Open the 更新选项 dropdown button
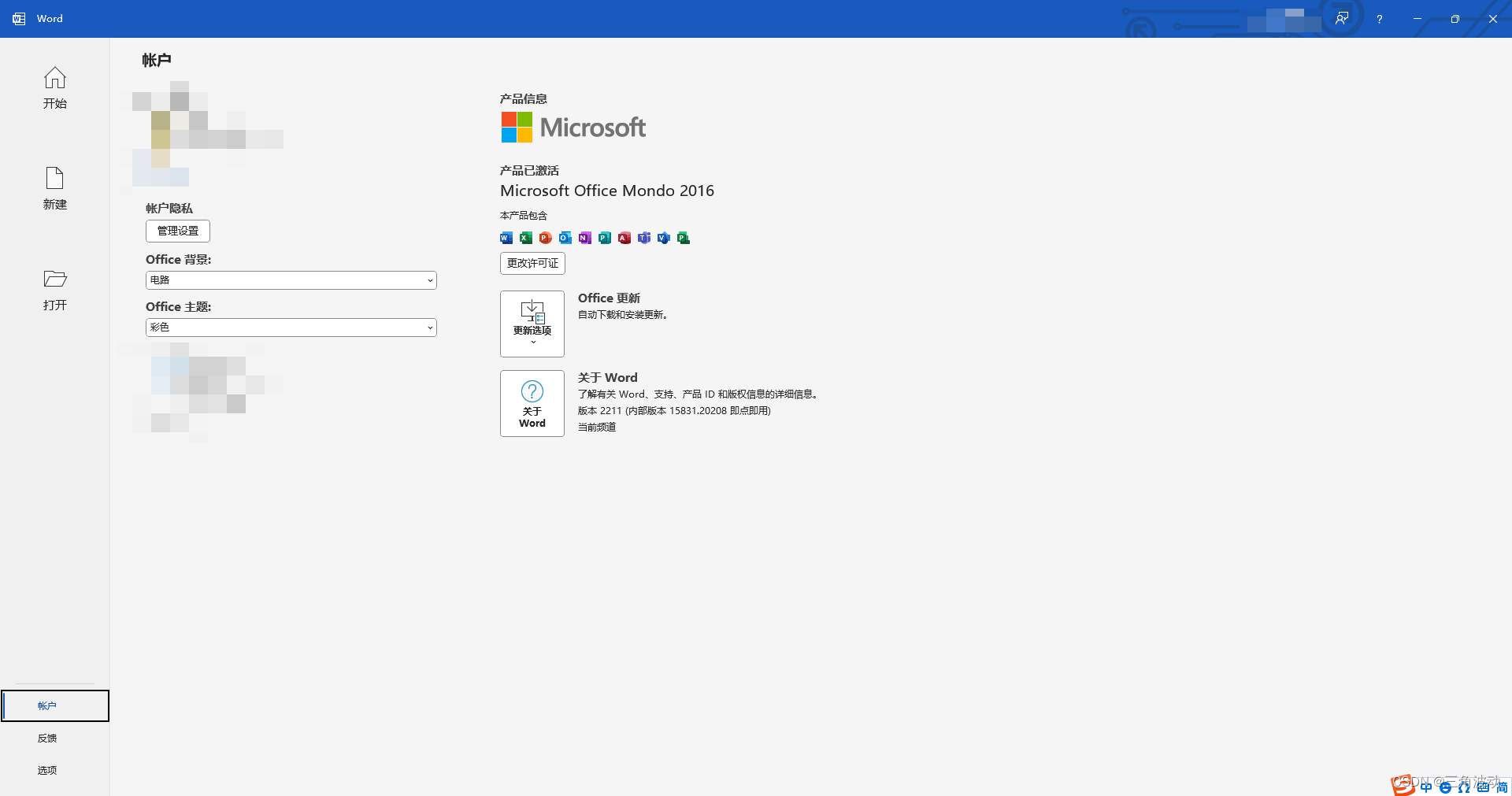 point(532,324)
